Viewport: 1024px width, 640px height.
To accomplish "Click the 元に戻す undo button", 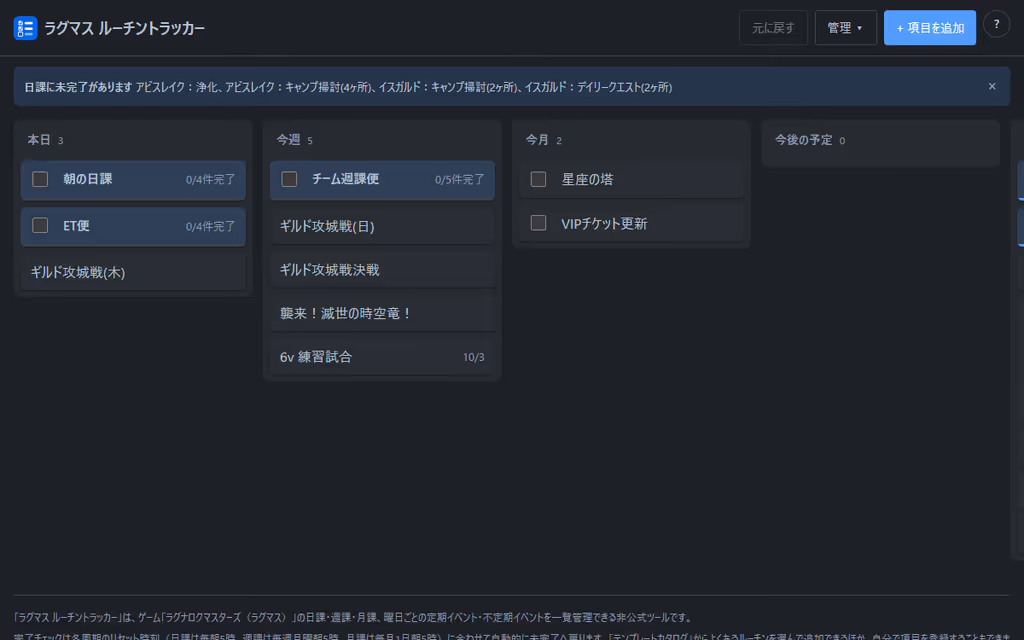I will (773, 27).
